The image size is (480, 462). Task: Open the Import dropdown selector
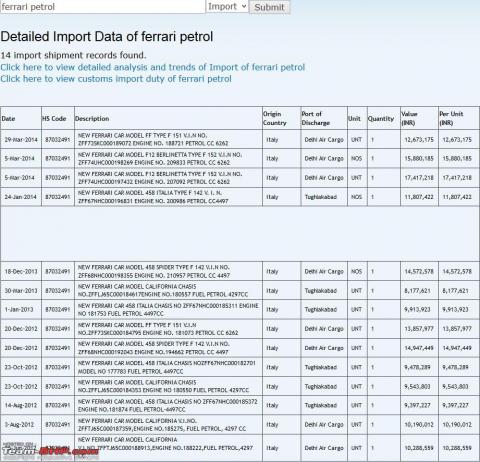click(227, 7)
